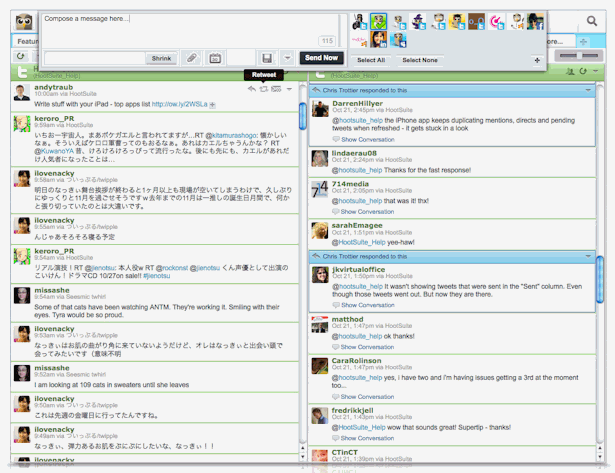Image resolution: width=615 pixels, height=473 pixels.
Task: Click the URL shortener input field
Action: tap(95, 58)
